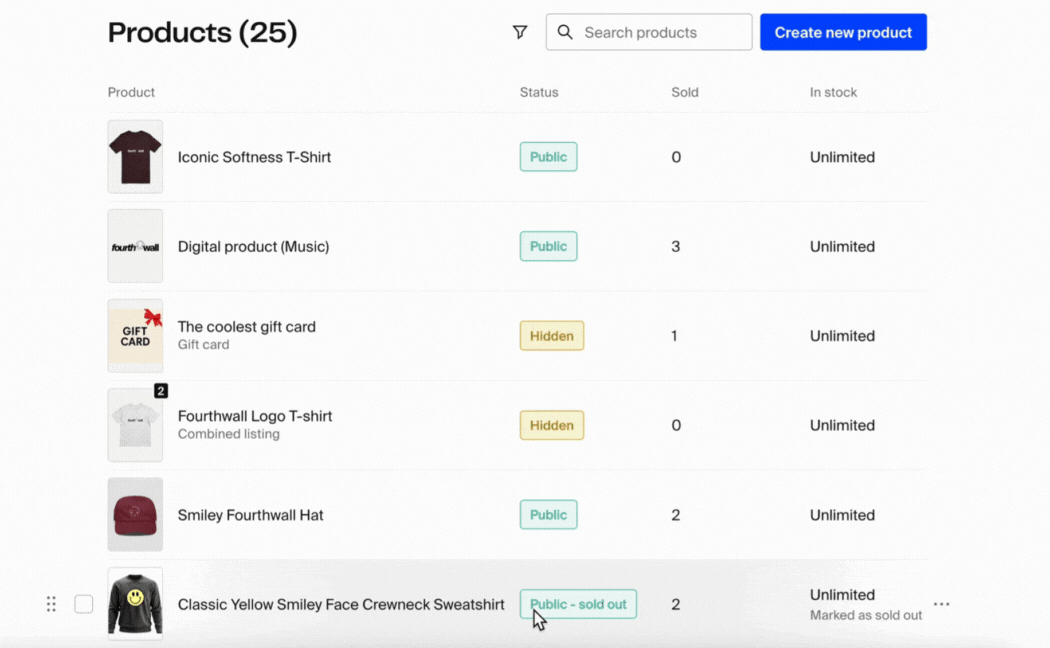Click the Public - sold out status badge
The image size is (1050, 648).
[x=578, y=604]
